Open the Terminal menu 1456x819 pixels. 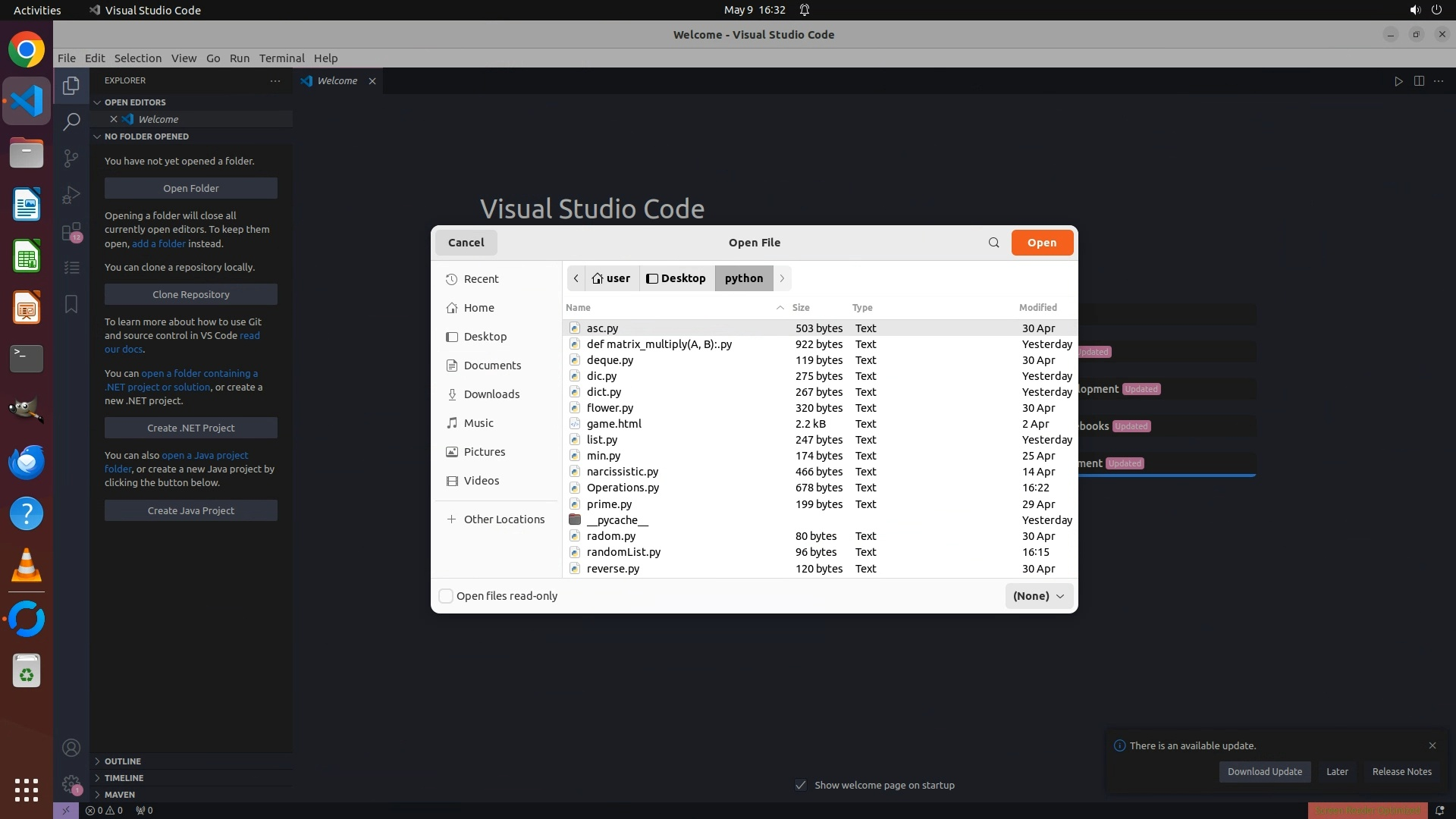281,58
